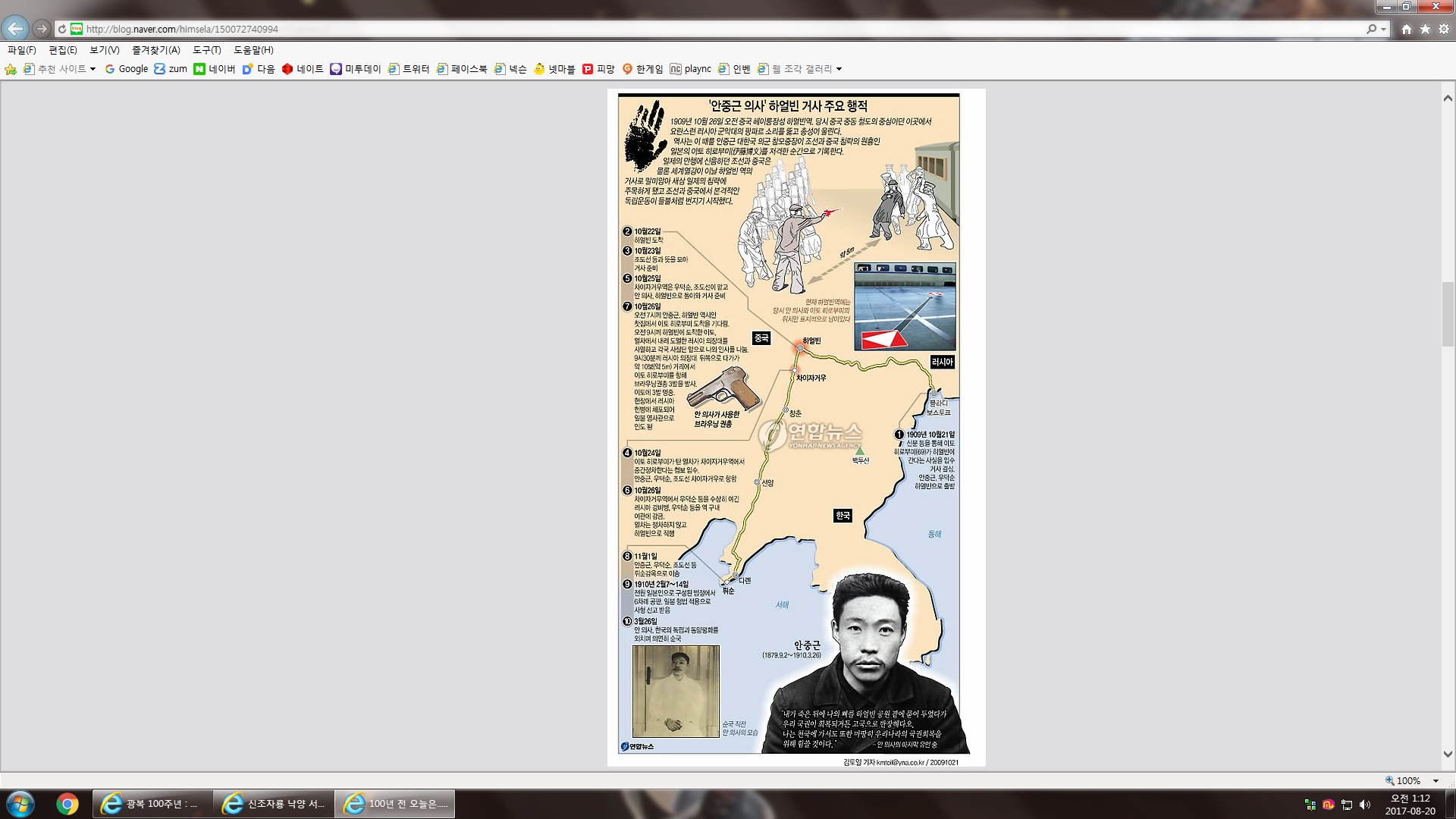The height and width of the screenshot is (819, 1456).
Task: Open the zoom level dropdown arrow
Action: pos(1436,780)
